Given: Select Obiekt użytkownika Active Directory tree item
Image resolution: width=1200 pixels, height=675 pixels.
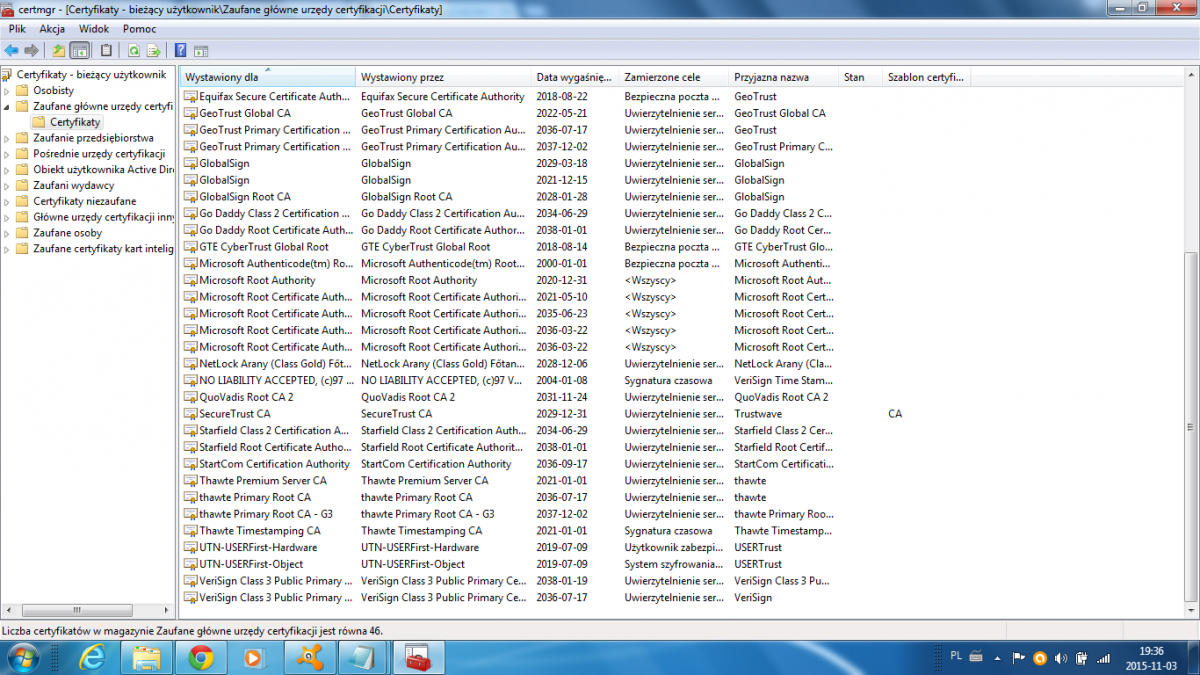Looking at the screenshot, I should 103,169.
